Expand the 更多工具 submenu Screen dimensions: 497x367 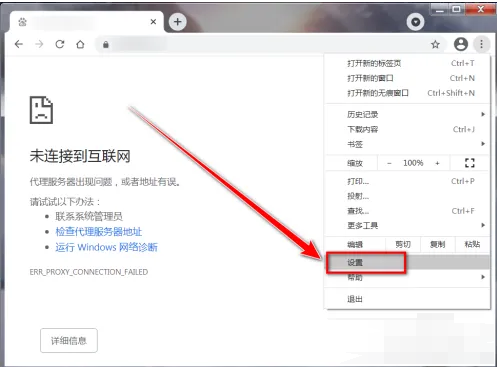[407, 225]
